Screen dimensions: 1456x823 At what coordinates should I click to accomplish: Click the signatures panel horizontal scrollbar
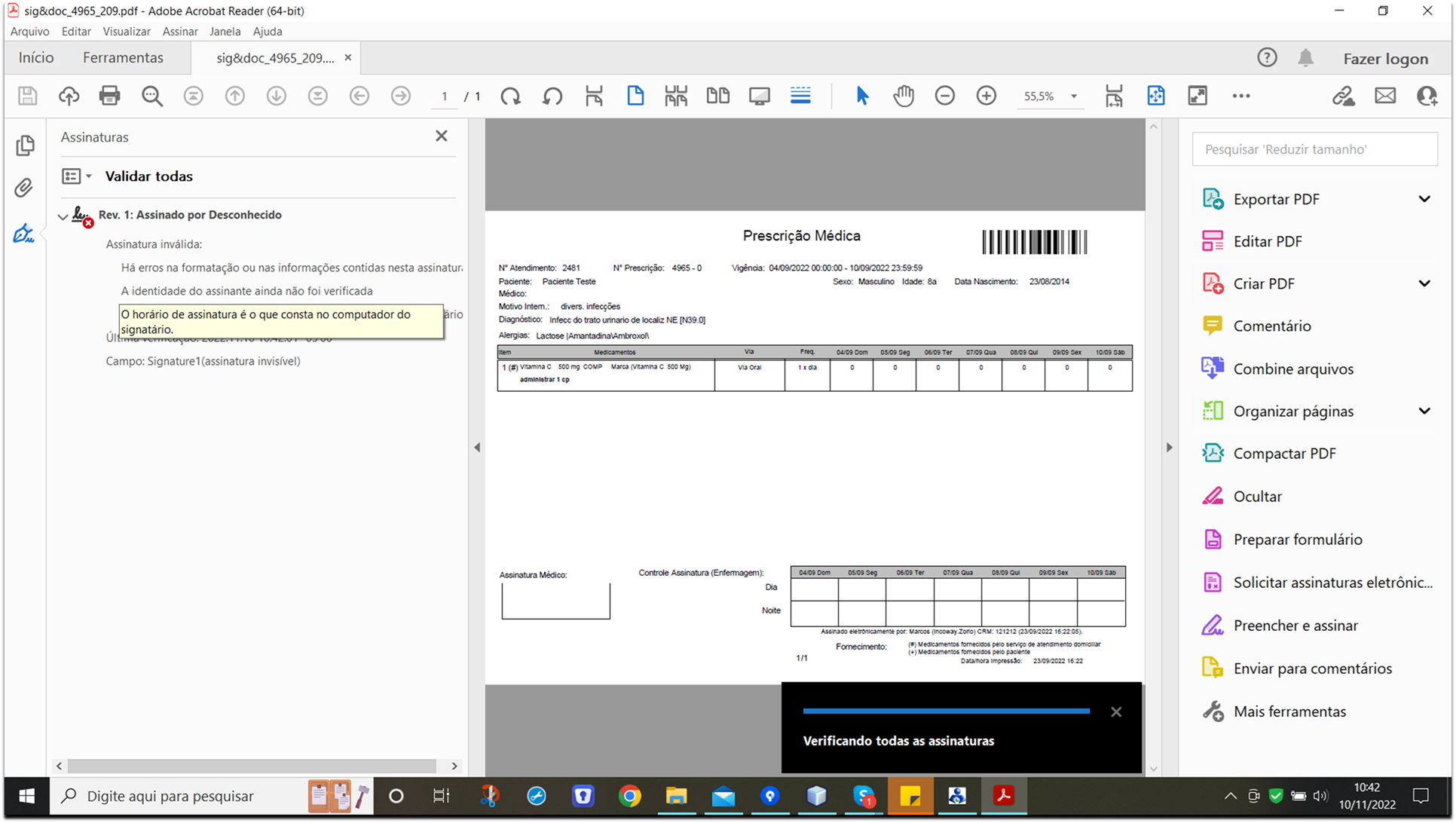coord(252,766)
